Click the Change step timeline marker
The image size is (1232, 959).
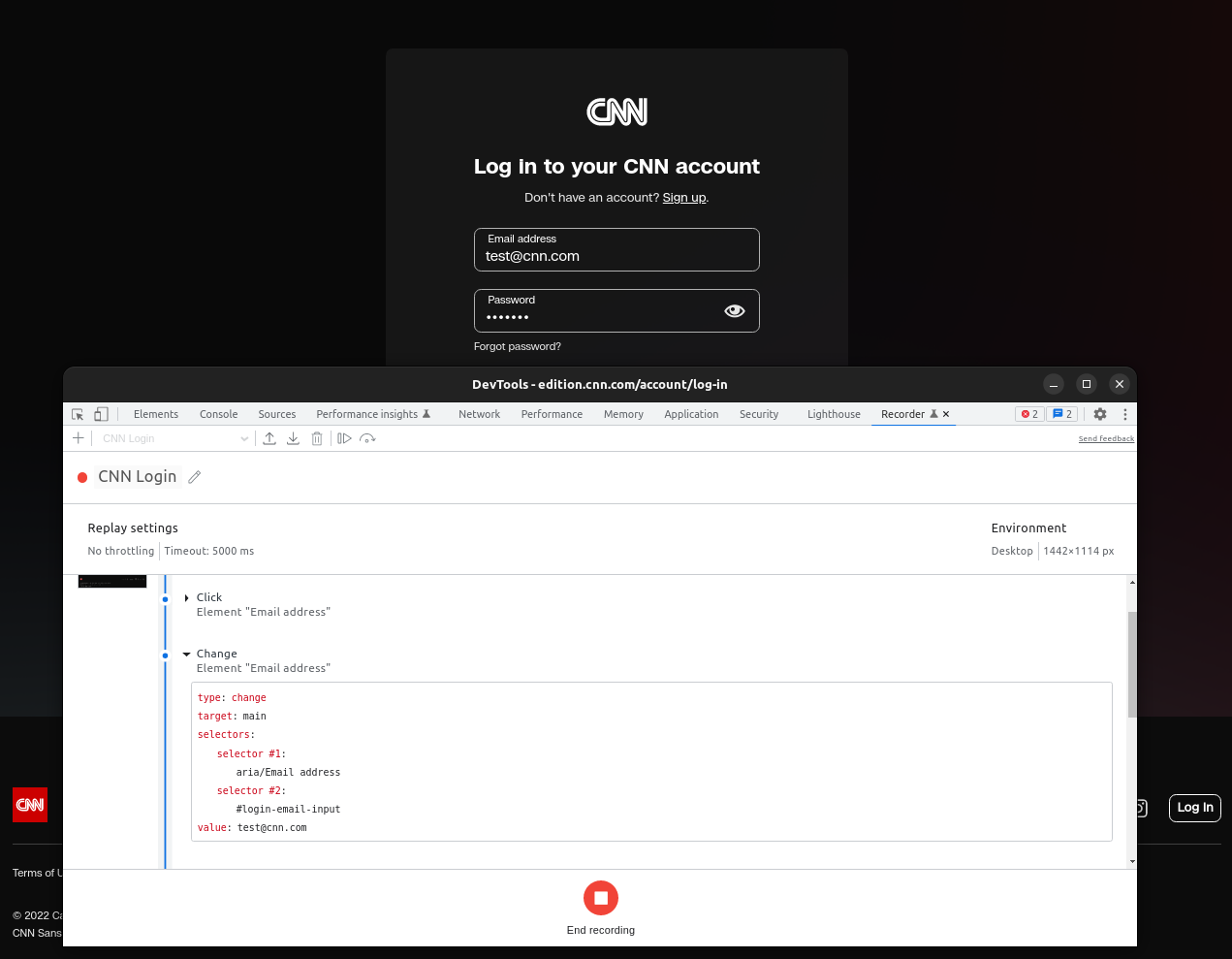point(165,655)
